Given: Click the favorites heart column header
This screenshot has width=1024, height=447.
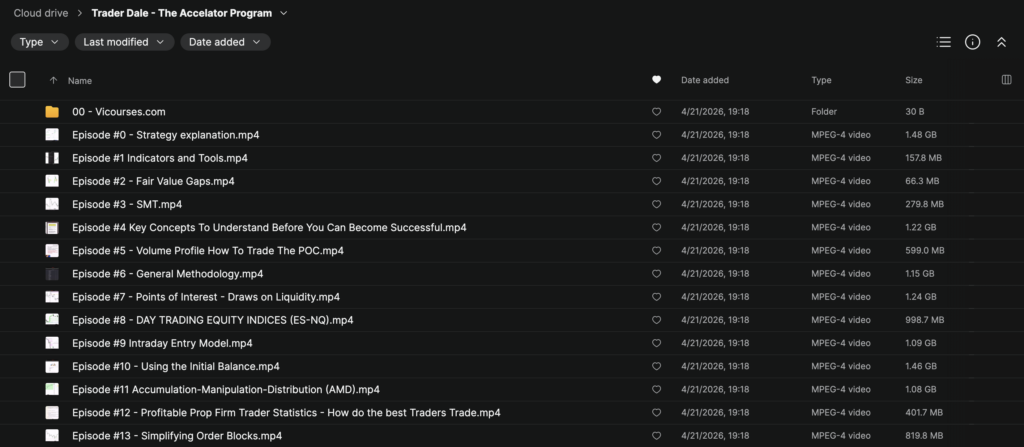Looking at the screenshot, I should click(656, 80).
